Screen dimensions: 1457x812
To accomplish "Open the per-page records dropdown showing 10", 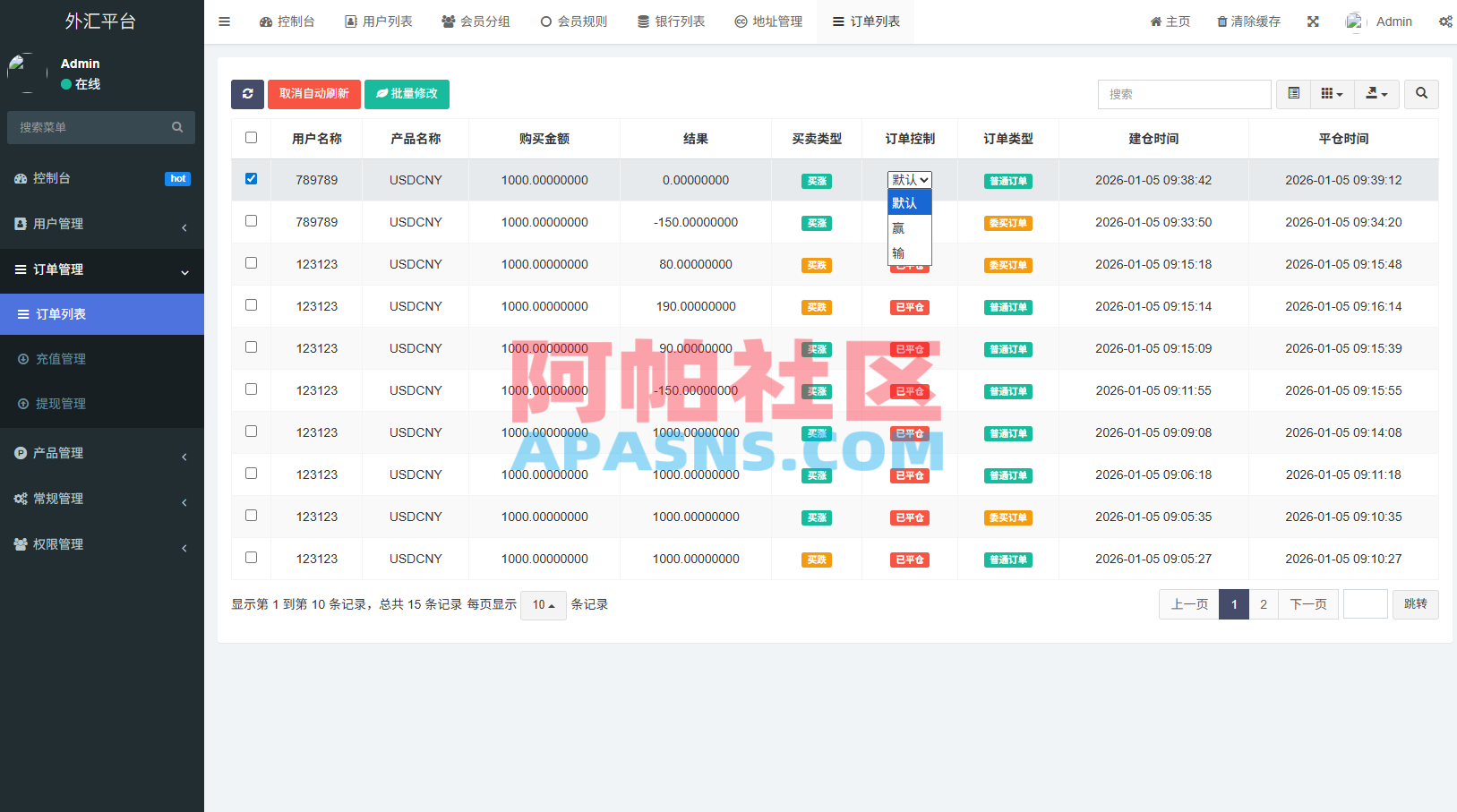I will [544, 605].
